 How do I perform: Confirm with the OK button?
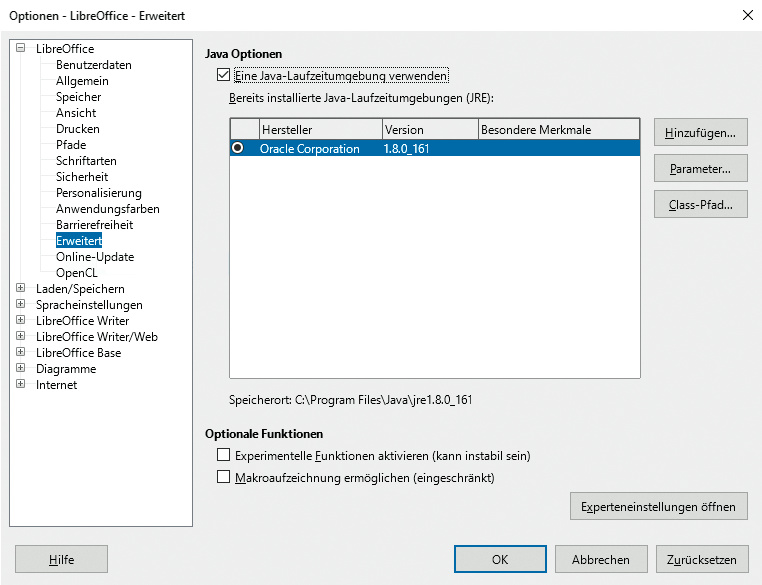(500, 559)
